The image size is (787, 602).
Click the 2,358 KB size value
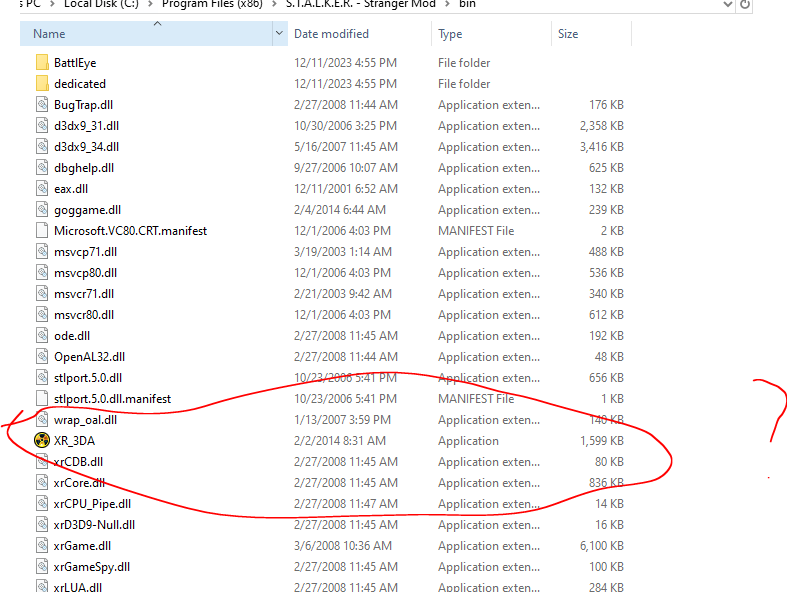602,126
